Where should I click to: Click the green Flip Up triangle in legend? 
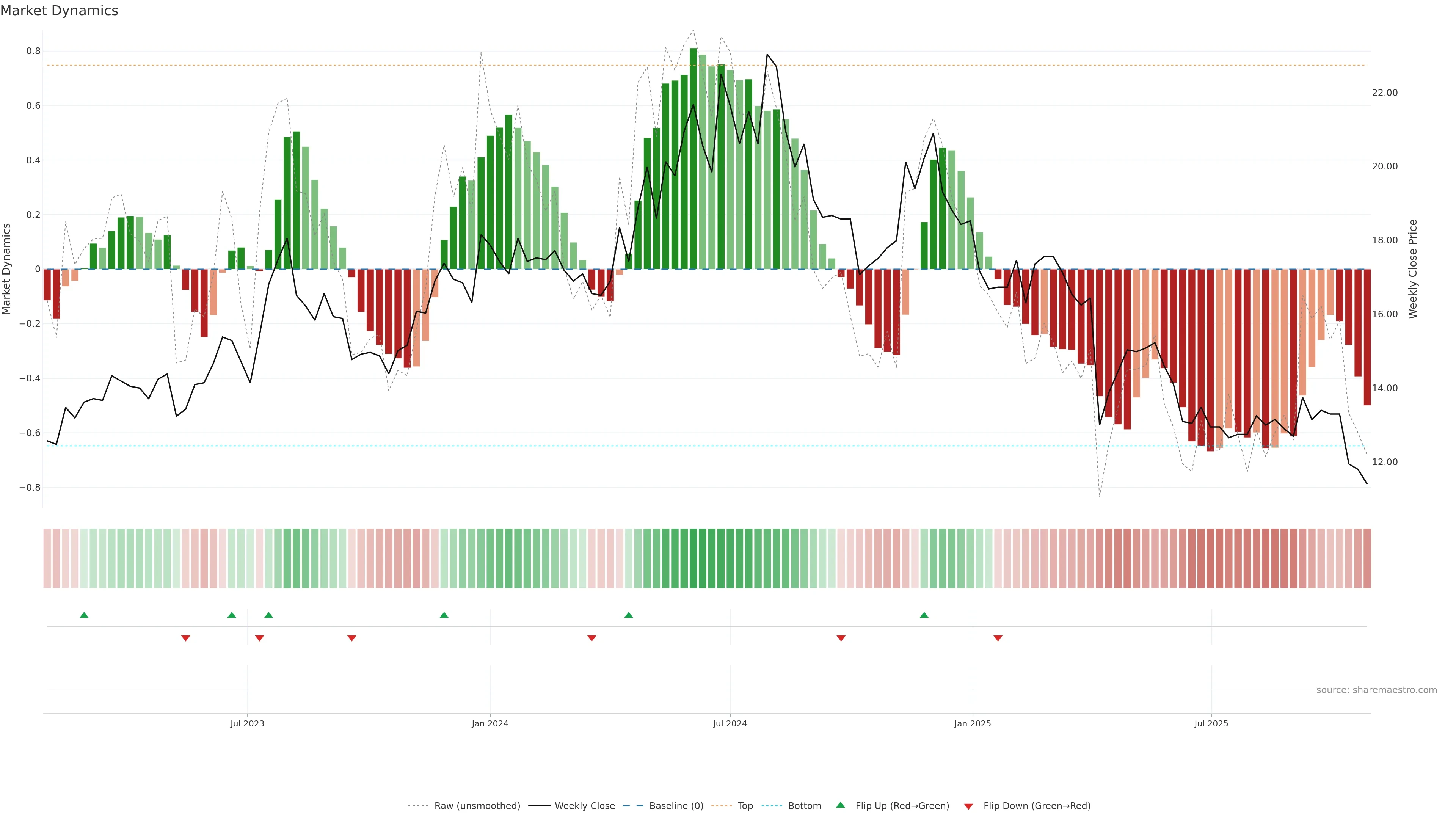point(841,805)
